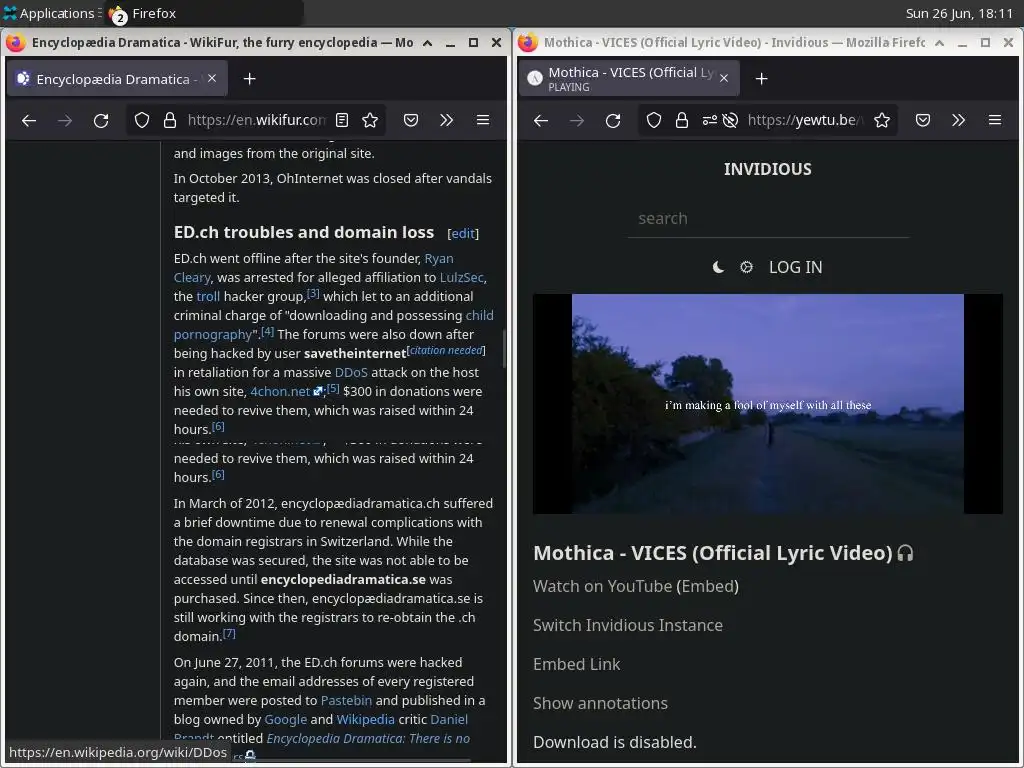Go forward in the Invidious window

[x=577, y=120]
